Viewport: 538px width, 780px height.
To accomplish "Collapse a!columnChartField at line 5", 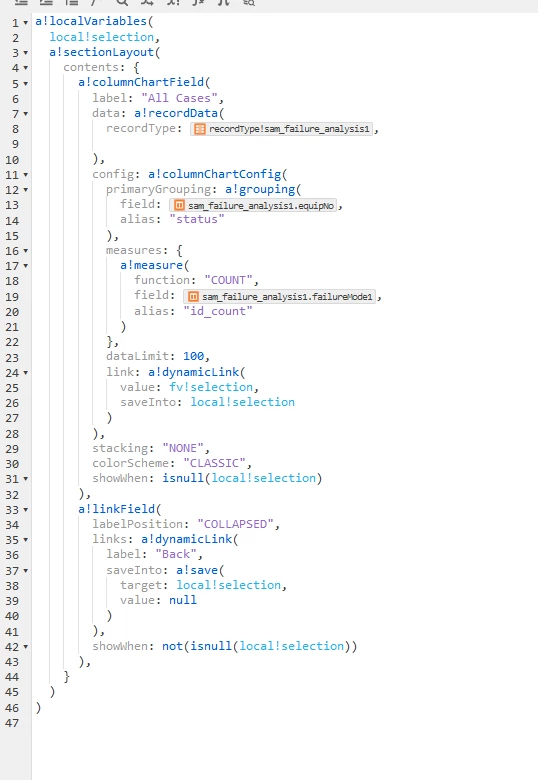I will (25, 84).
